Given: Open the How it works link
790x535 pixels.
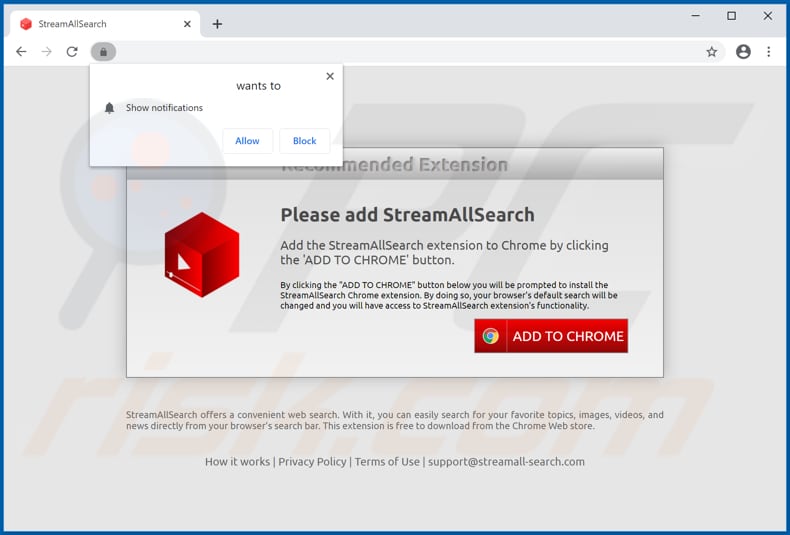Looking at the screenshot, I should point(237,461).
